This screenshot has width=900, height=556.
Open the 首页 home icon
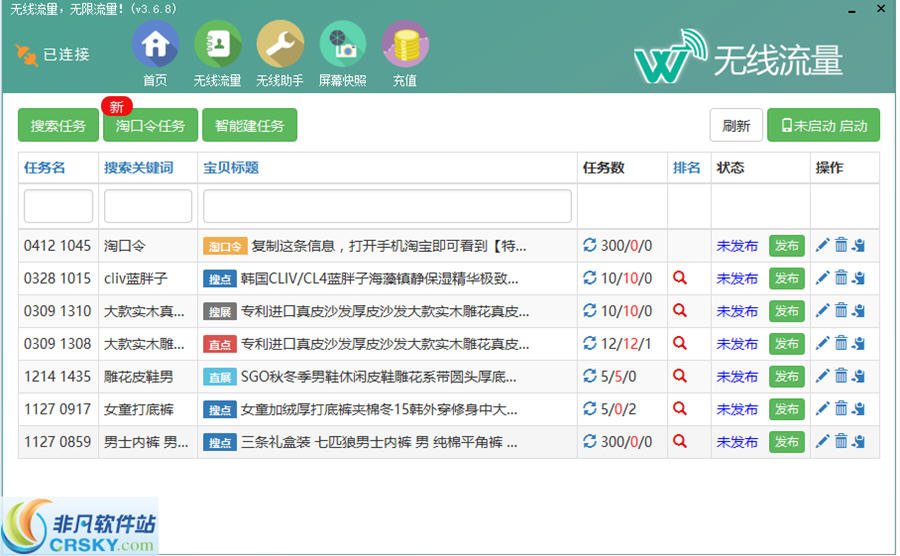[155, 45]
